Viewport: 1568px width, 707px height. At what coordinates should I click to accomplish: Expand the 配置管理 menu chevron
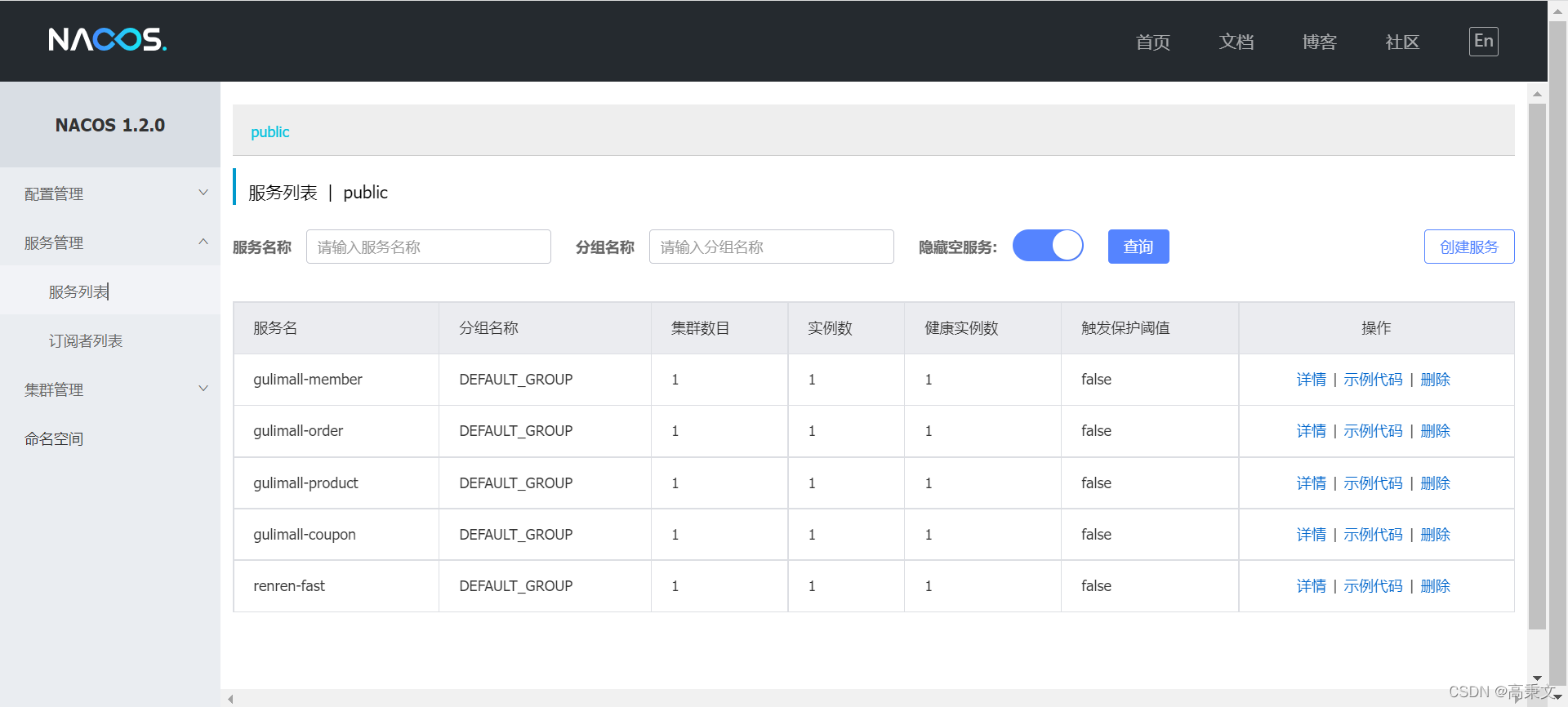[203, 193]
